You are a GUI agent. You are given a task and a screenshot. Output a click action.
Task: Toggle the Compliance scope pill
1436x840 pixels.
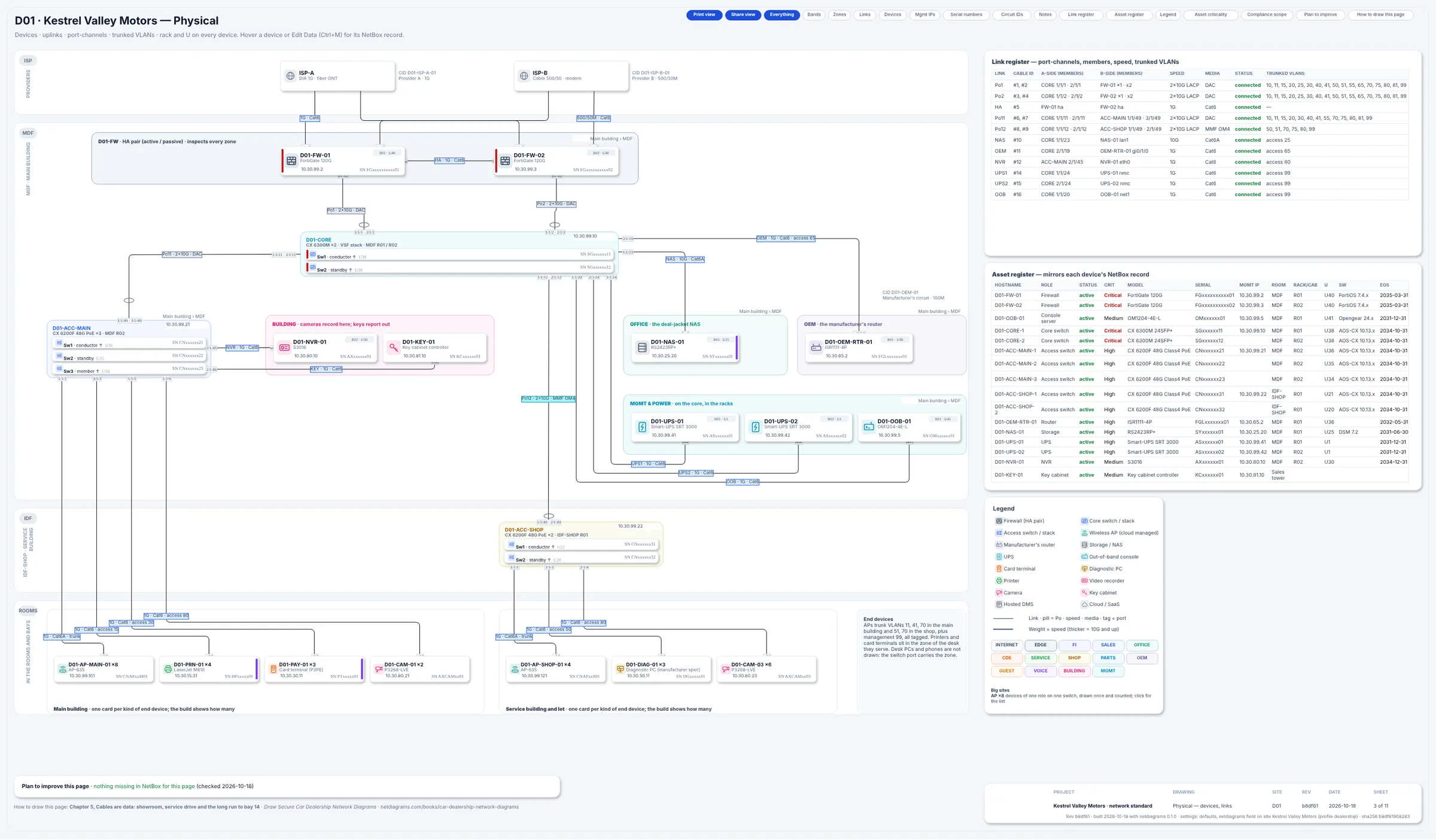tap(1266, 15)
